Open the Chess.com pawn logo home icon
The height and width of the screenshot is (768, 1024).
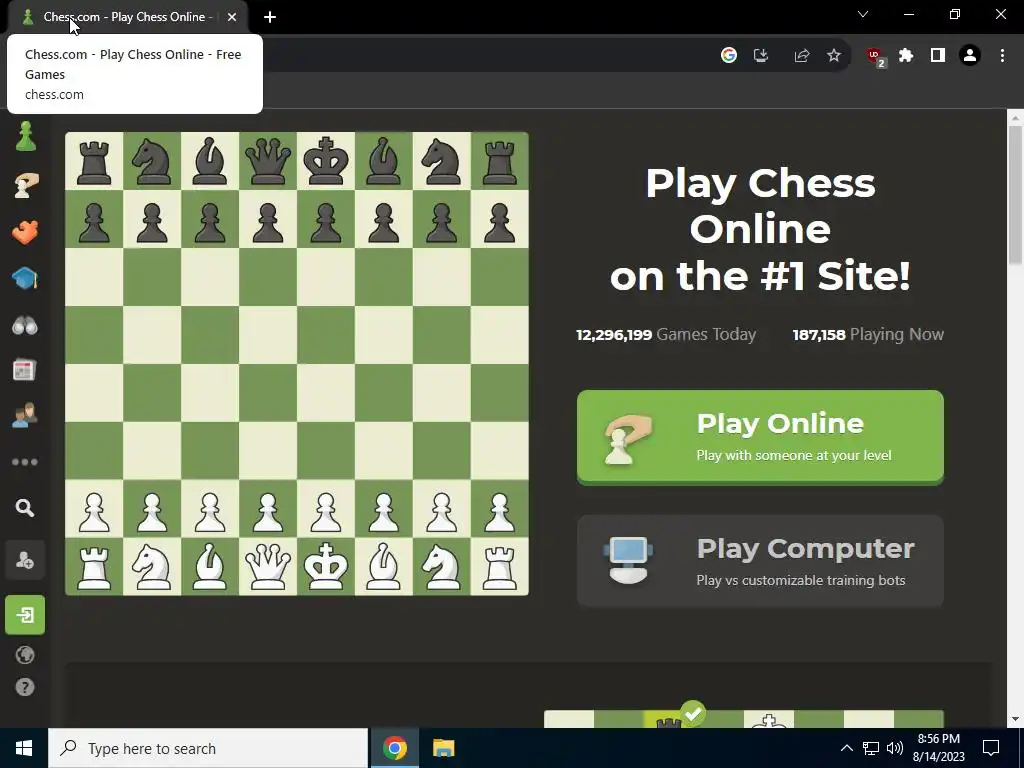coord(25,136)
